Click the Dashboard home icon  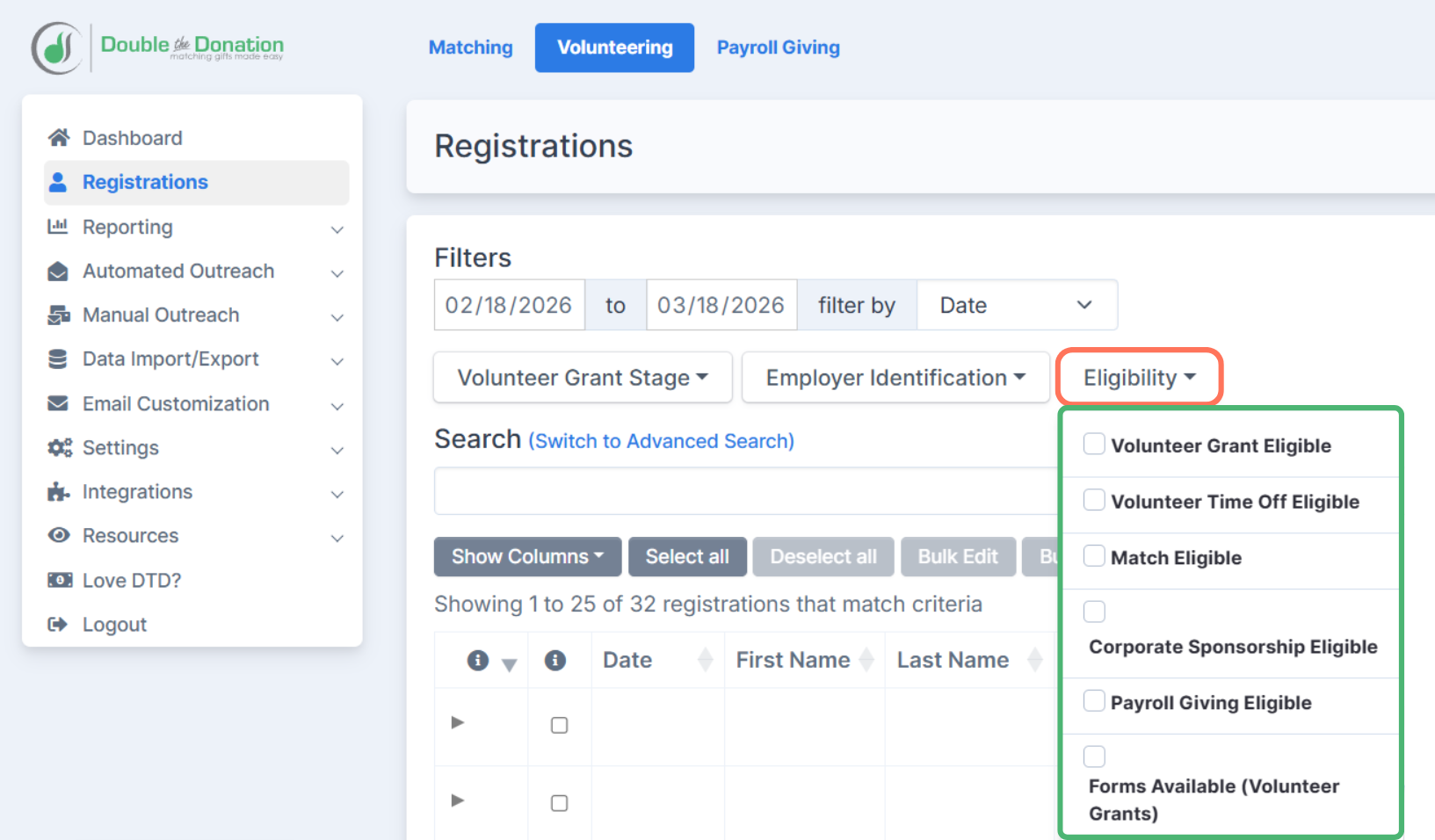click(58, 137)
